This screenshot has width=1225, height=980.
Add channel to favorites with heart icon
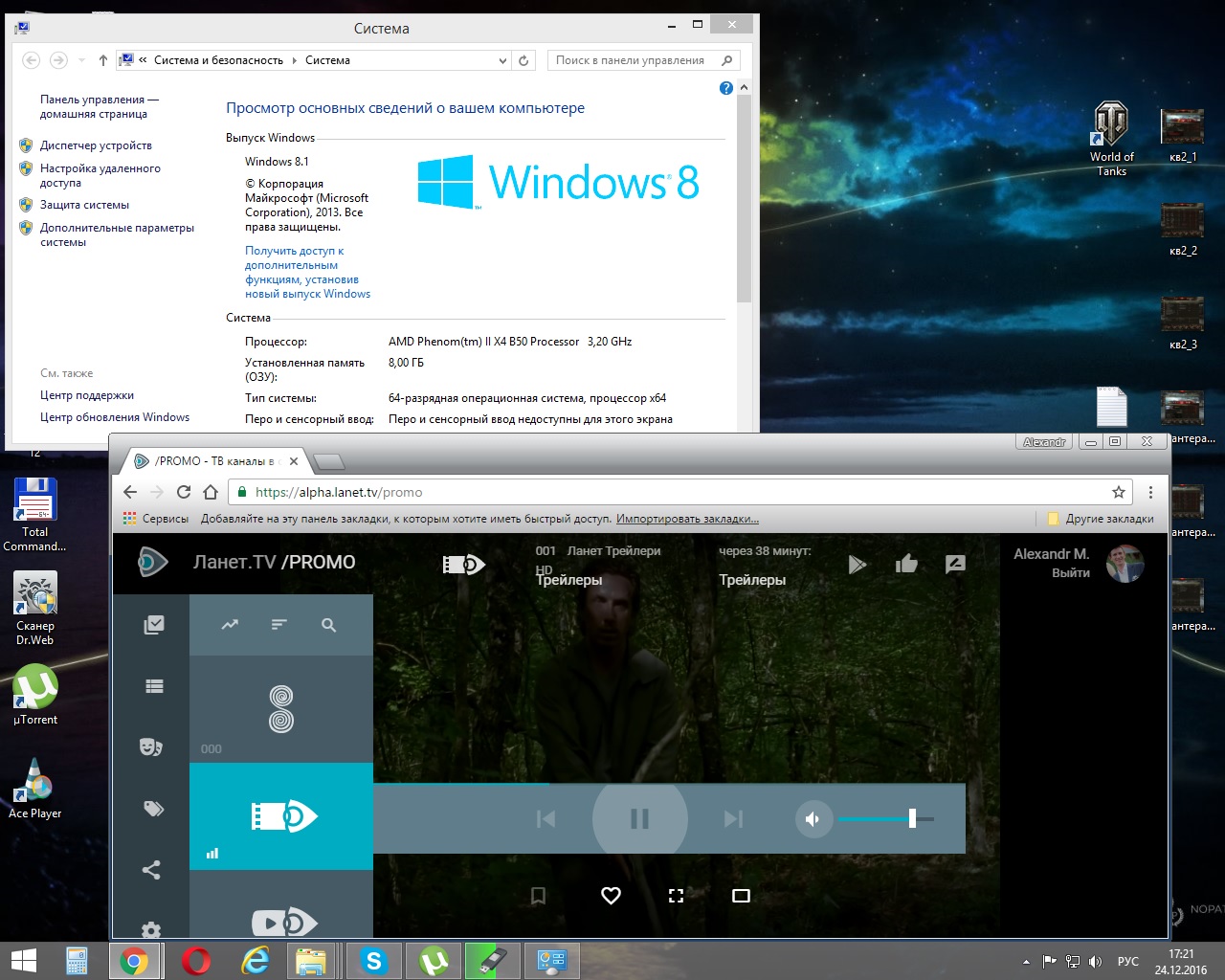tap(611, 896)
